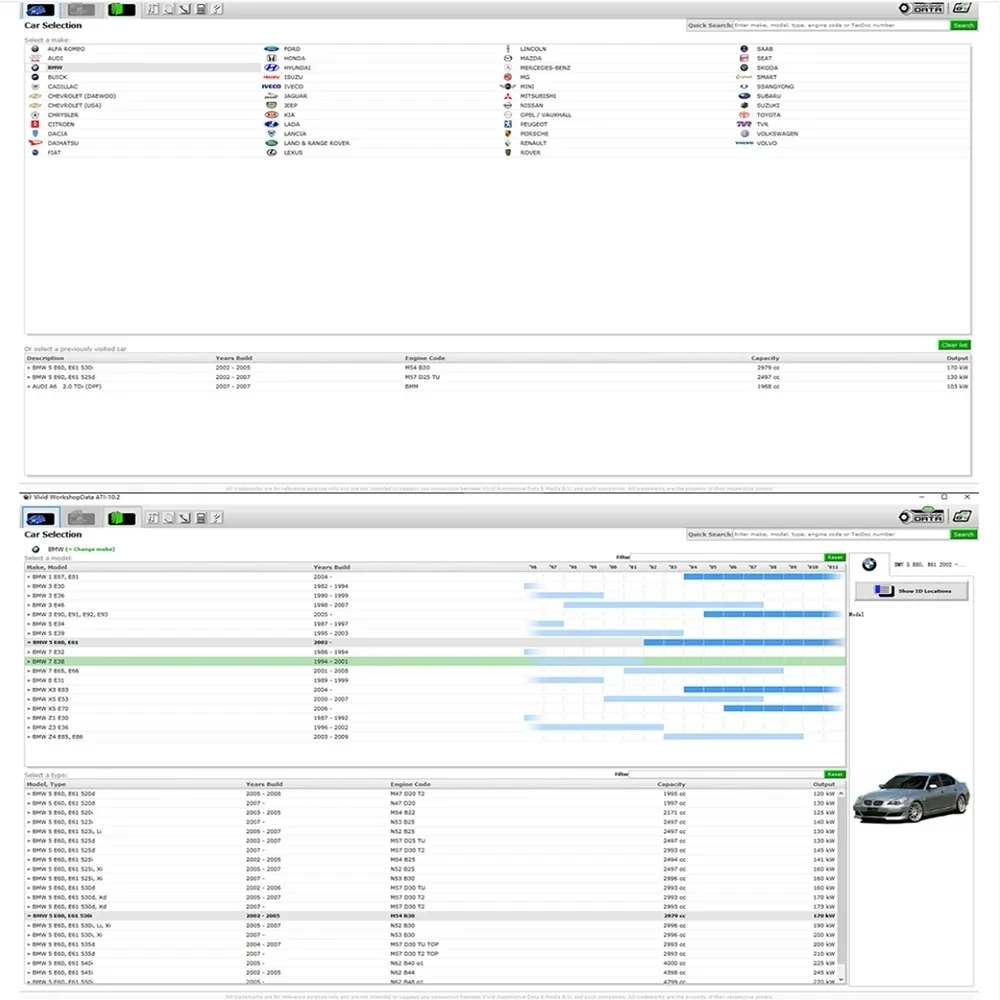
Task: Select the BMW 7 E38 model row
Action: pos(435,661)
